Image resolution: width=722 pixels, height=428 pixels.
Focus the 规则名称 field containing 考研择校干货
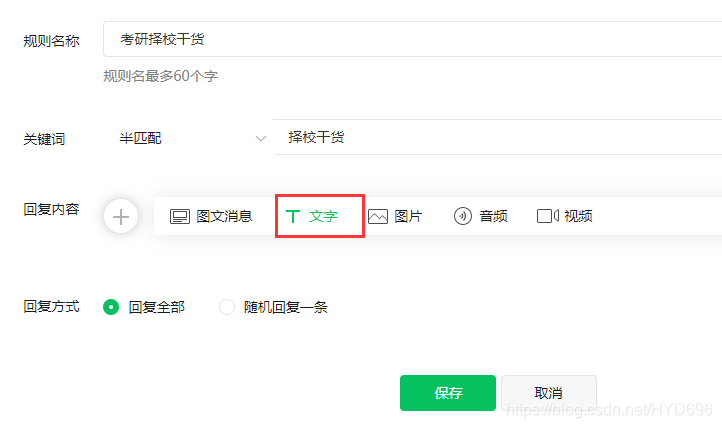pyautogui.click(x=413, y=39)
